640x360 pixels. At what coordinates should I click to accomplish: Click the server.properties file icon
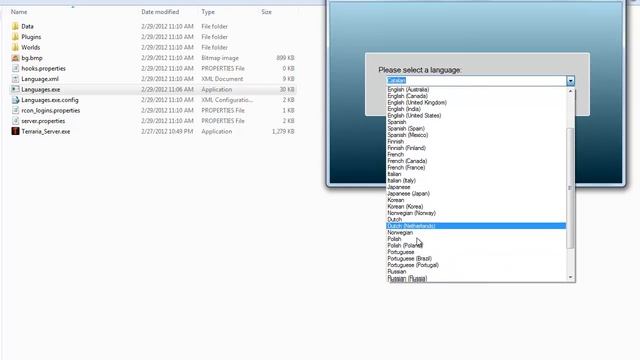(15, 121)
